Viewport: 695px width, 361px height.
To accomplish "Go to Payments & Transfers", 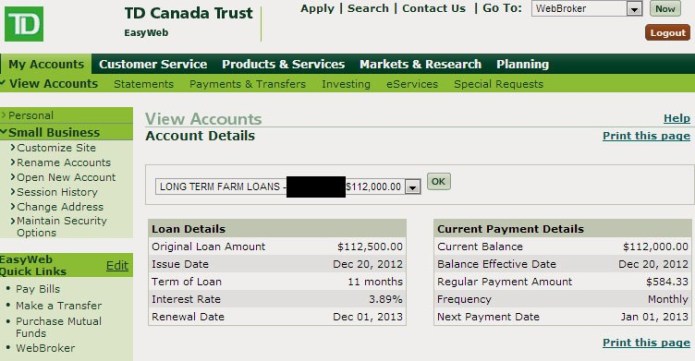I will coord(247,84).
